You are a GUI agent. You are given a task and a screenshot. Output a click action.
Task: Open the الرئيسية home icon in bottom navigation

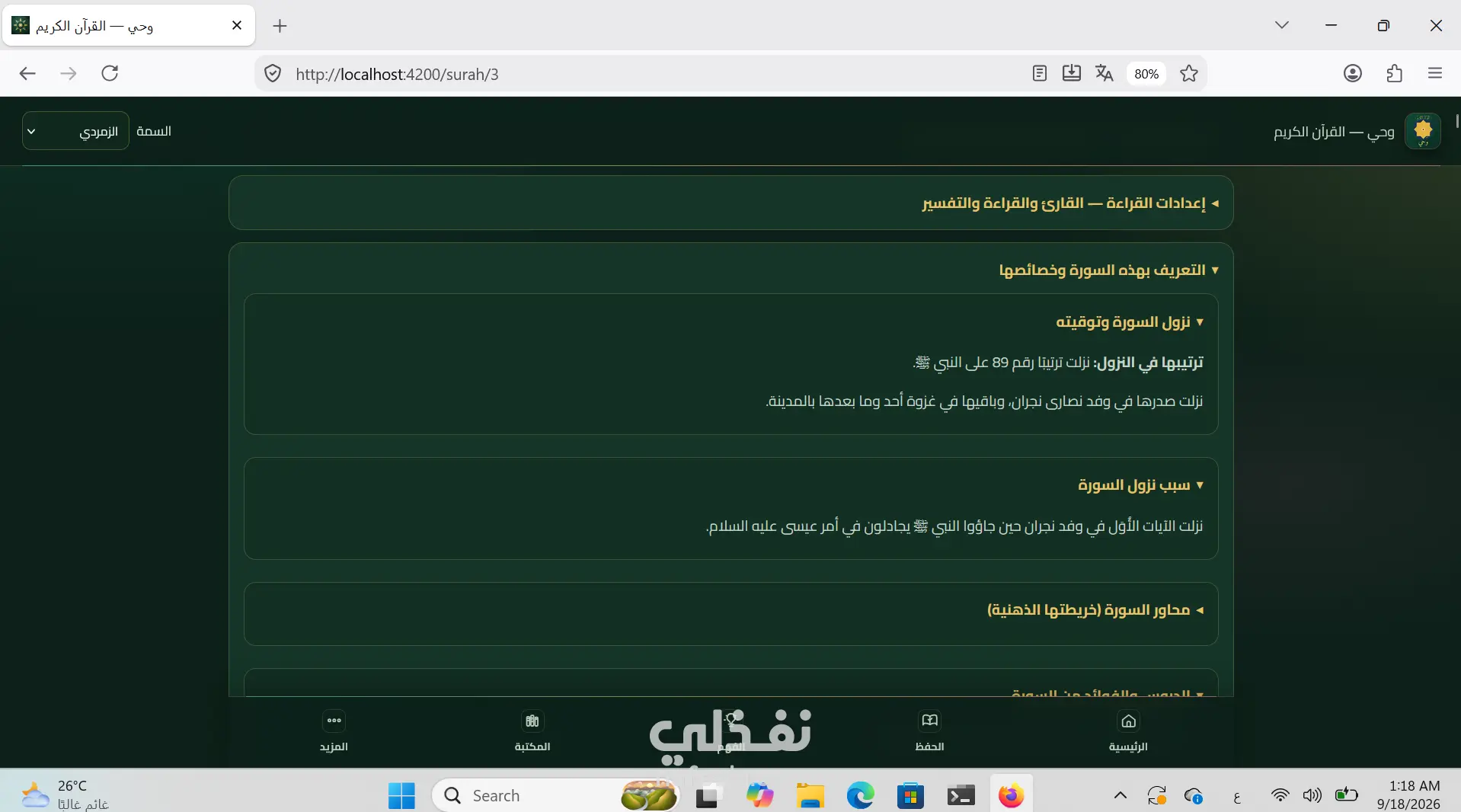coord(1128,721)
